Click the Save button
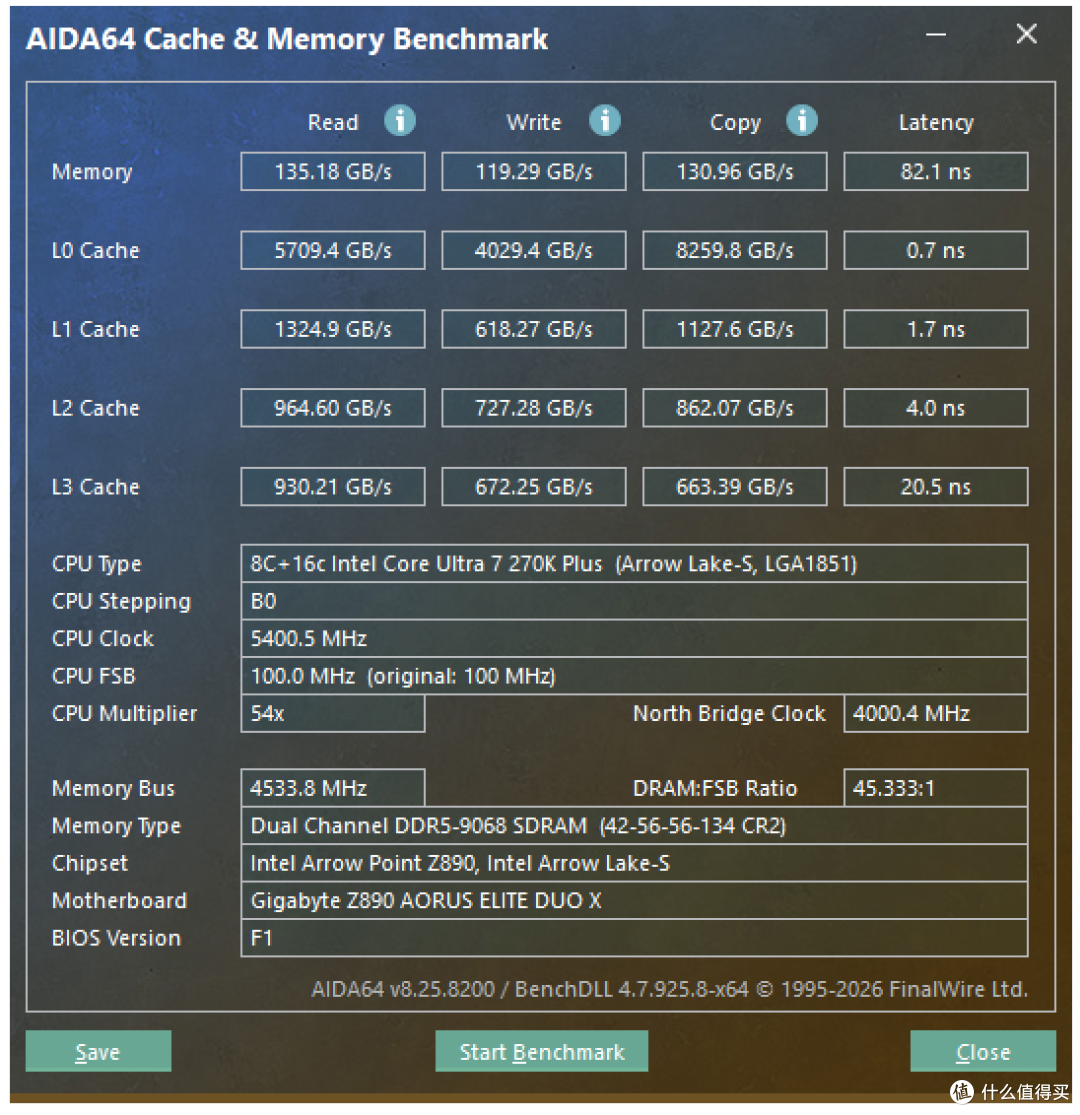This screenshot has height=1115, width=1080. click(x=98, y=1050)
